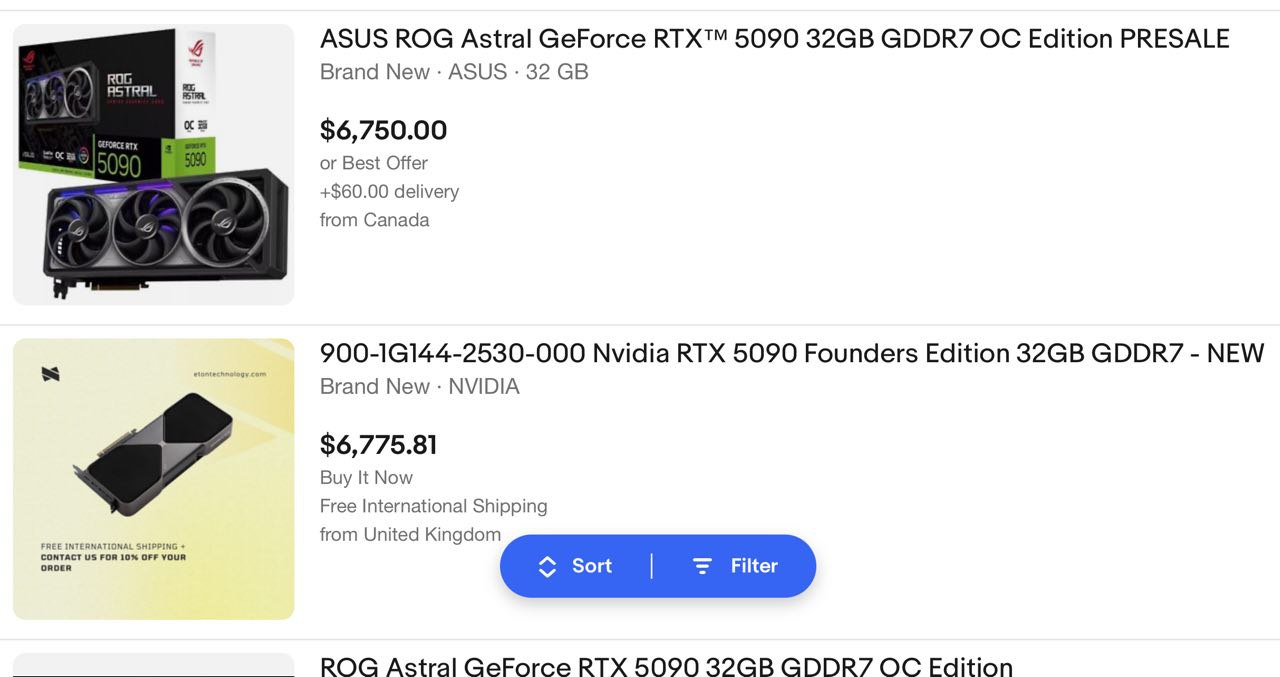Click the seller logo in the Founders Edition image
The height and width of the screenshot is (677, 1280).
51,374
